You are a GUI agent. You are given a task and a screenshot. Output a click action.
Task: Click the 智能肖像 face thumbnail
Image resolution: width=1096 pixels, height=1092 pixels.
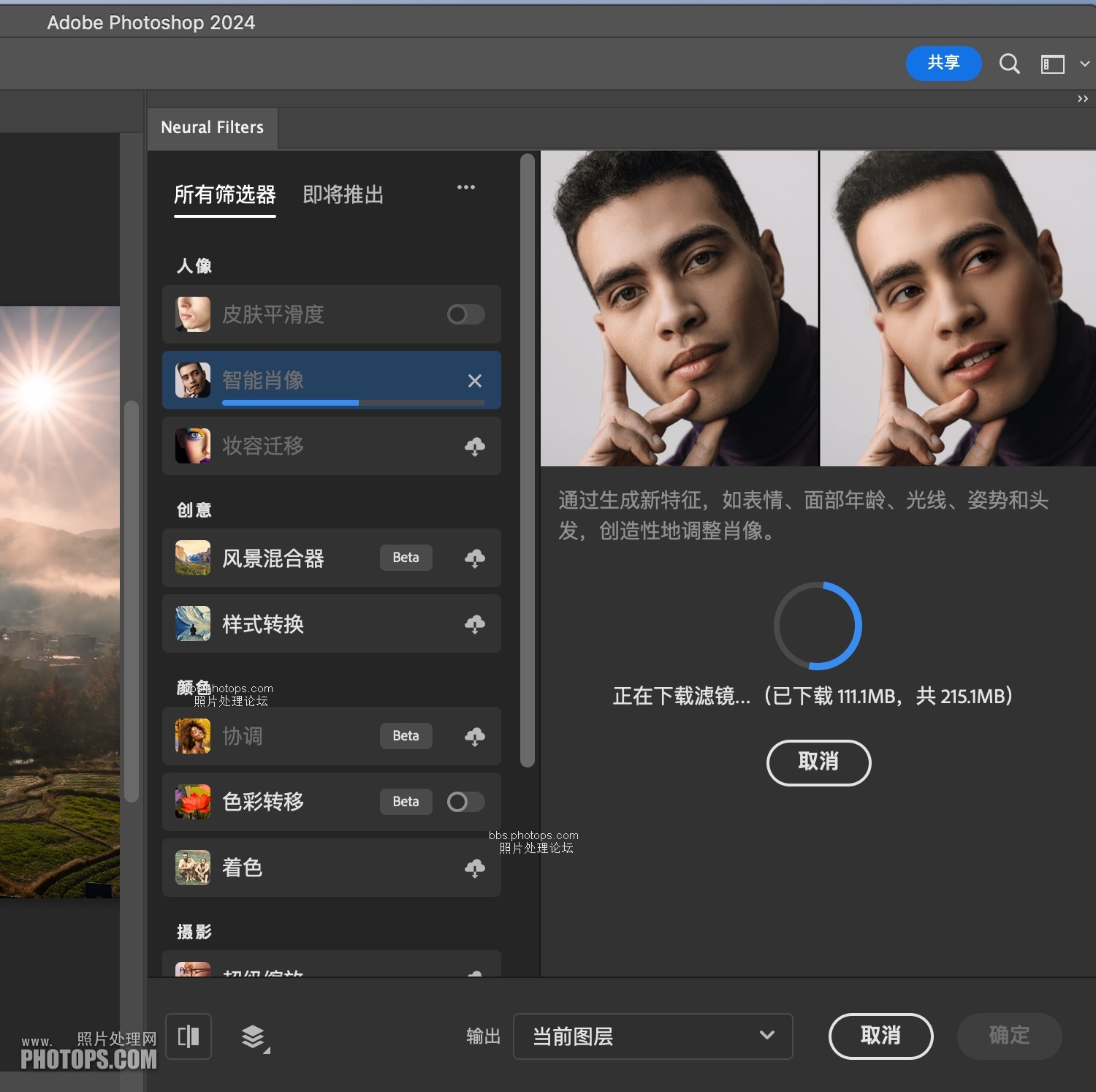(x=193, y=380)
